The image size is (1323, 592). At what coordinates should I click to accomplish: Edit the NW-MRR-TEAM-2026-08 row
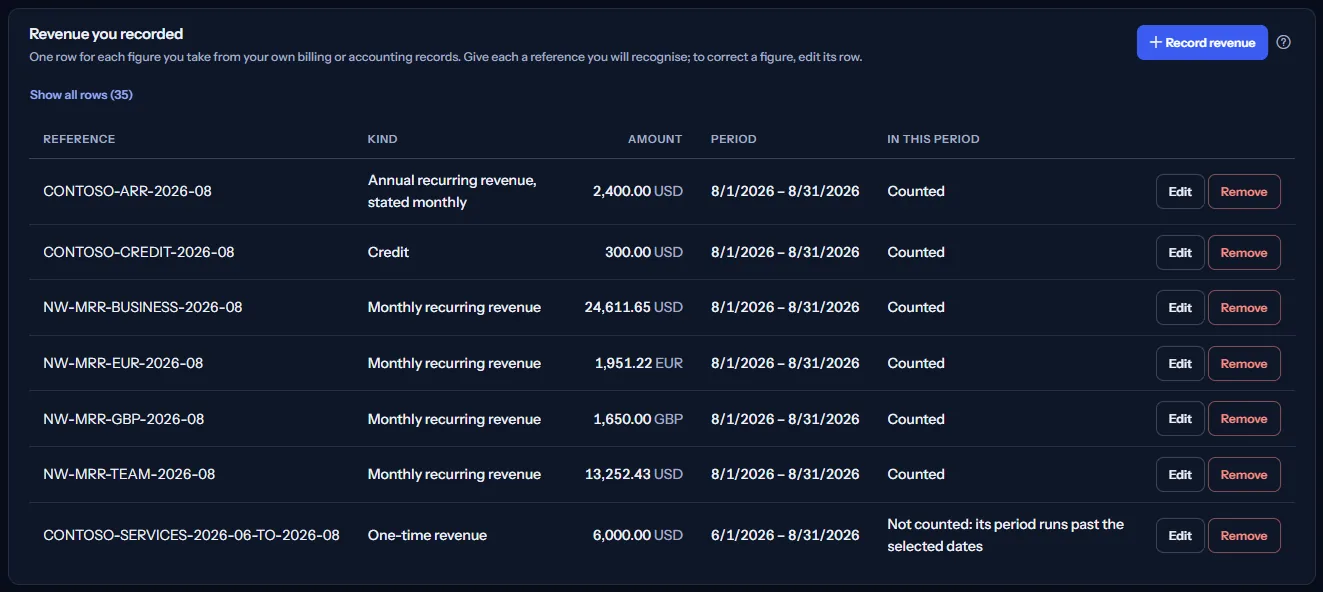click(x=1180, y=475)
